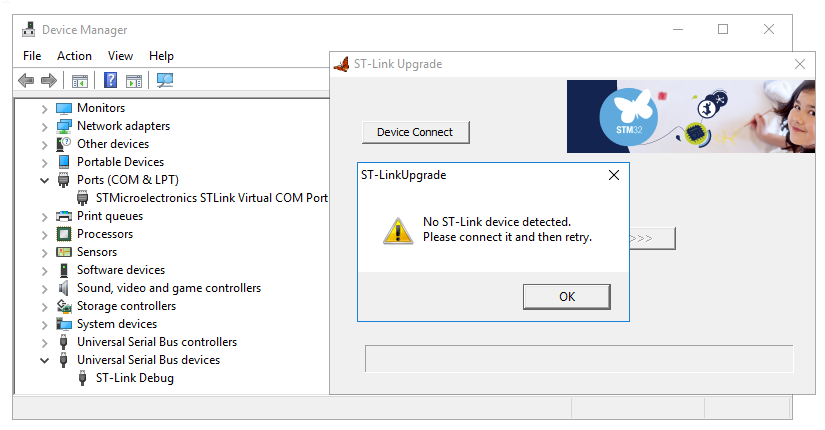
Task: Click the show/hide console tree icon
Action: (80, 81)
